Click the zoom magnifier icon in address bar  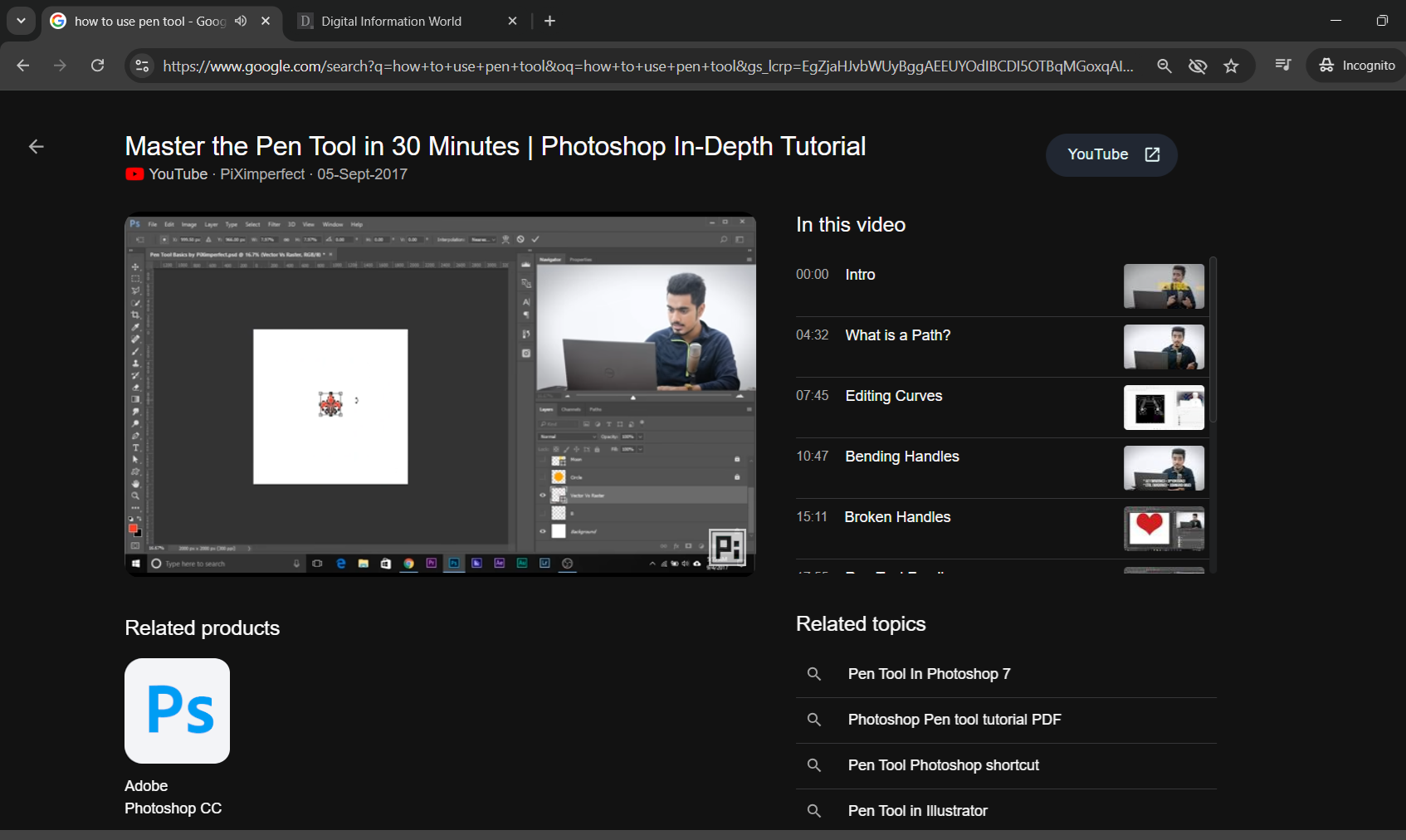pyautogui.click(x=1164, y=66)
